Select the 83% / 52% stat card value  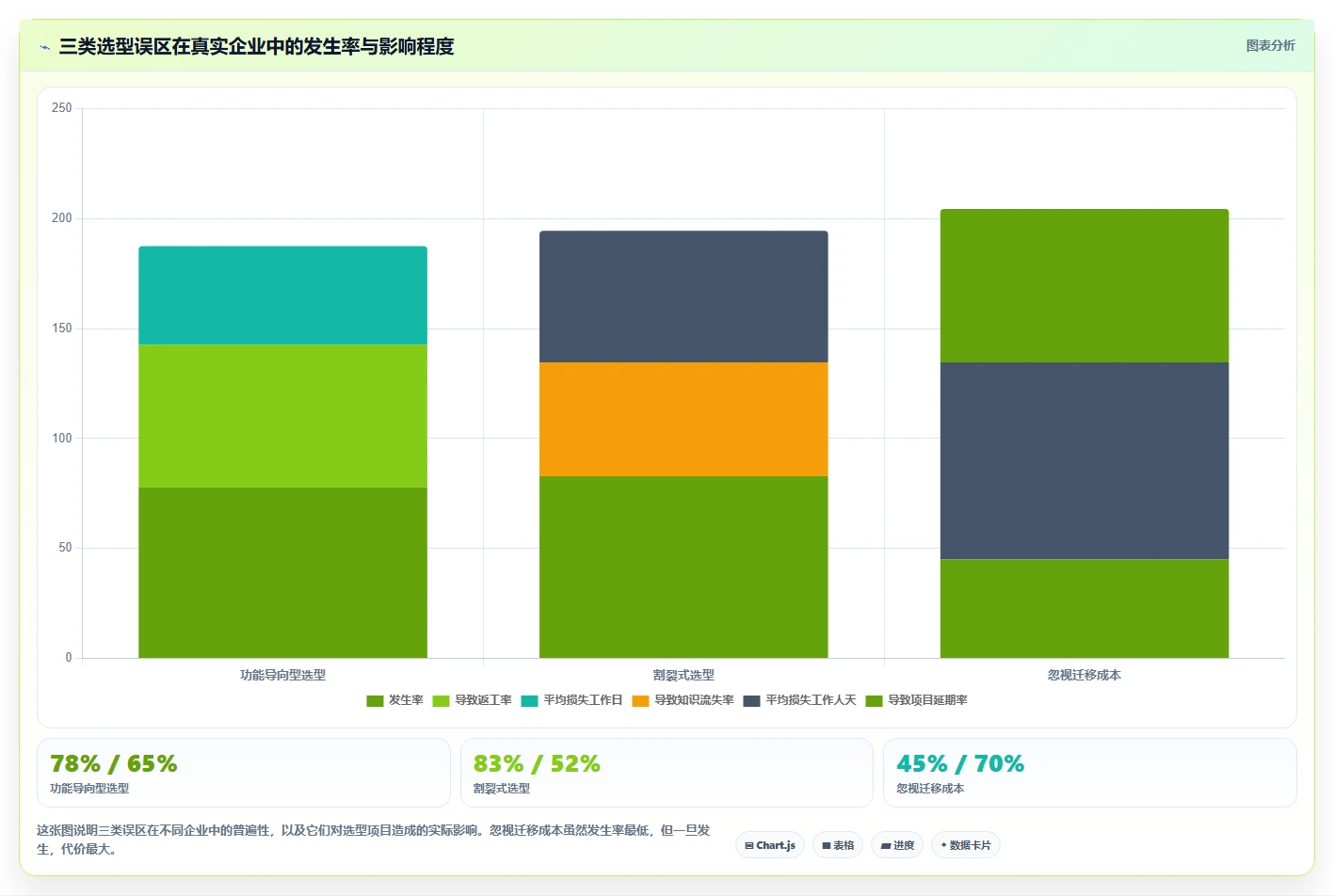(x=537, y=763)
